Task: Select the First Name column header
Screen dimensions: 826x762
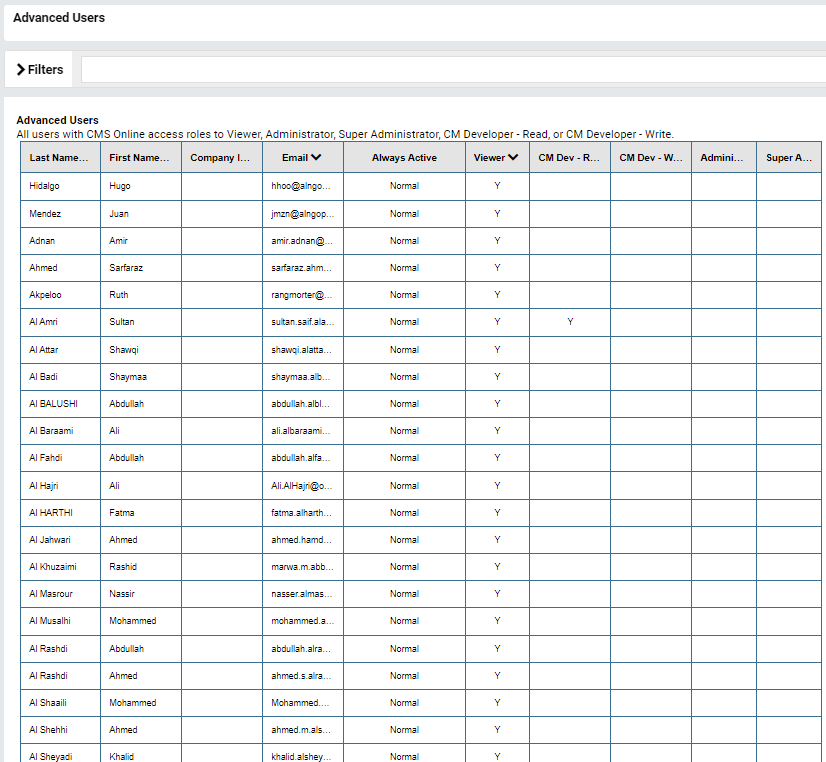Action: [x=139, y=157]
